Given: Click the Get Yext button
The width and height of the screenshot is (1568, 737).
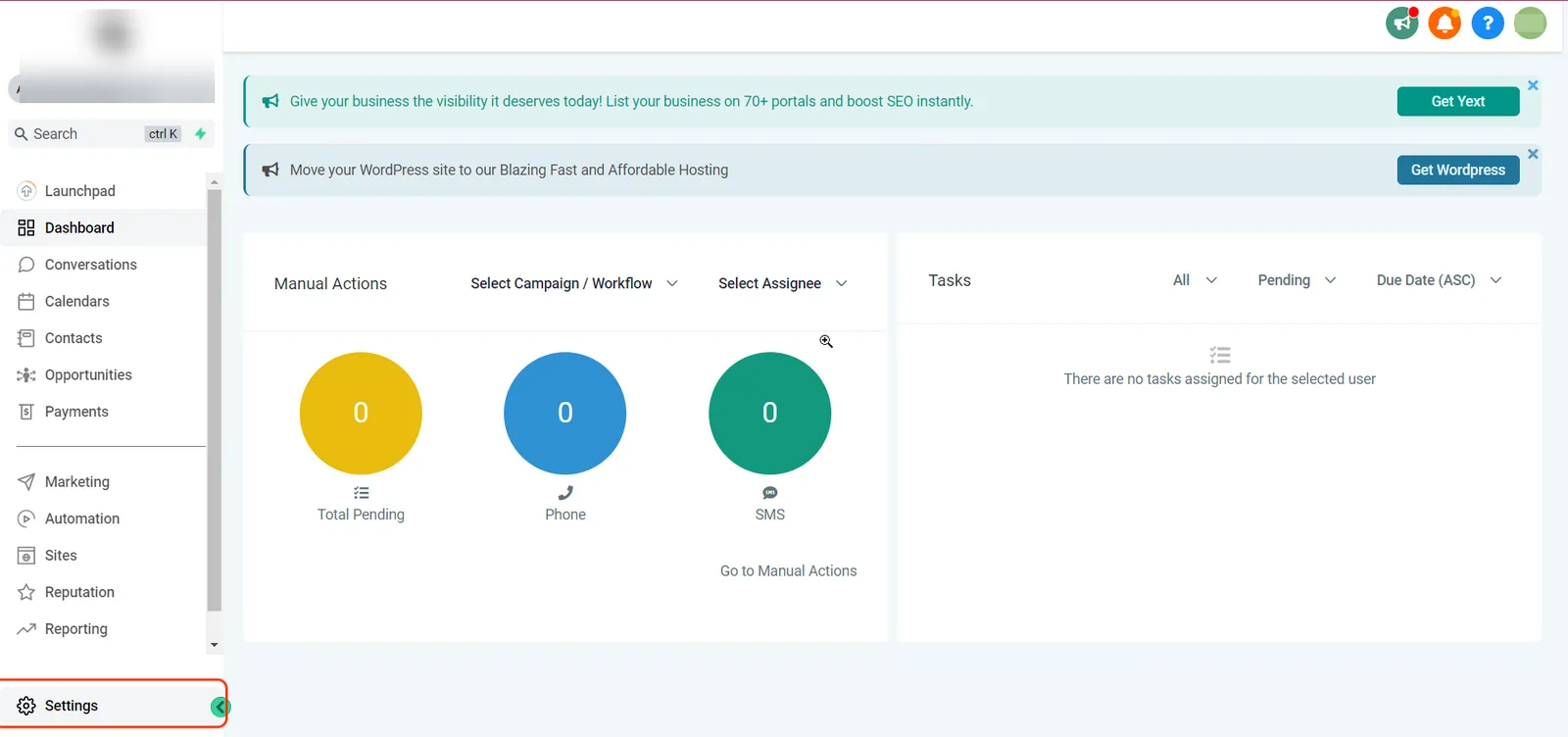Looking at the screenshot, I should pos(1458,101).
